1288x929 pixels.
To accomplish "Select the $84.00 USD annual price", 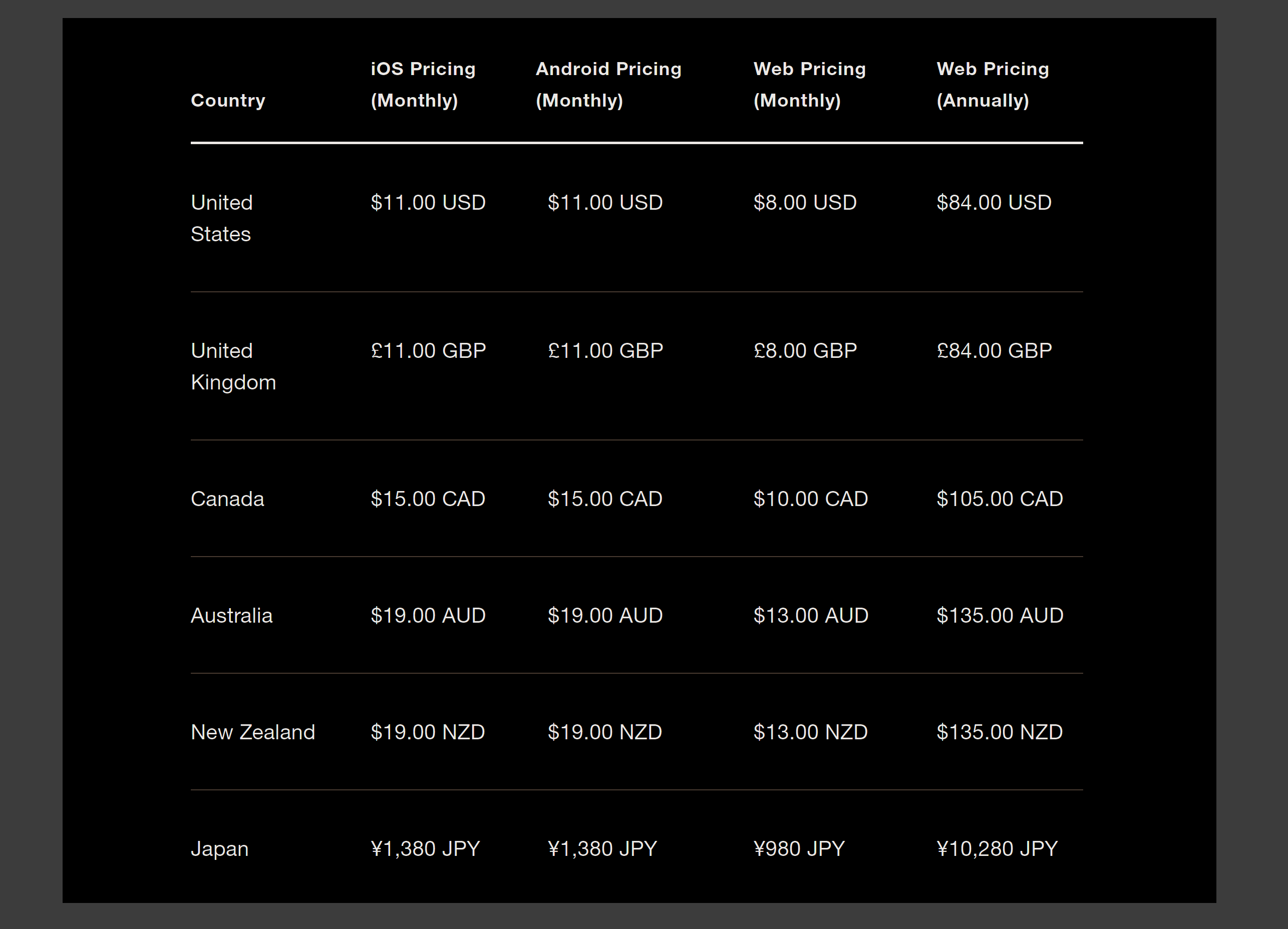I will (x=994, y=203).
